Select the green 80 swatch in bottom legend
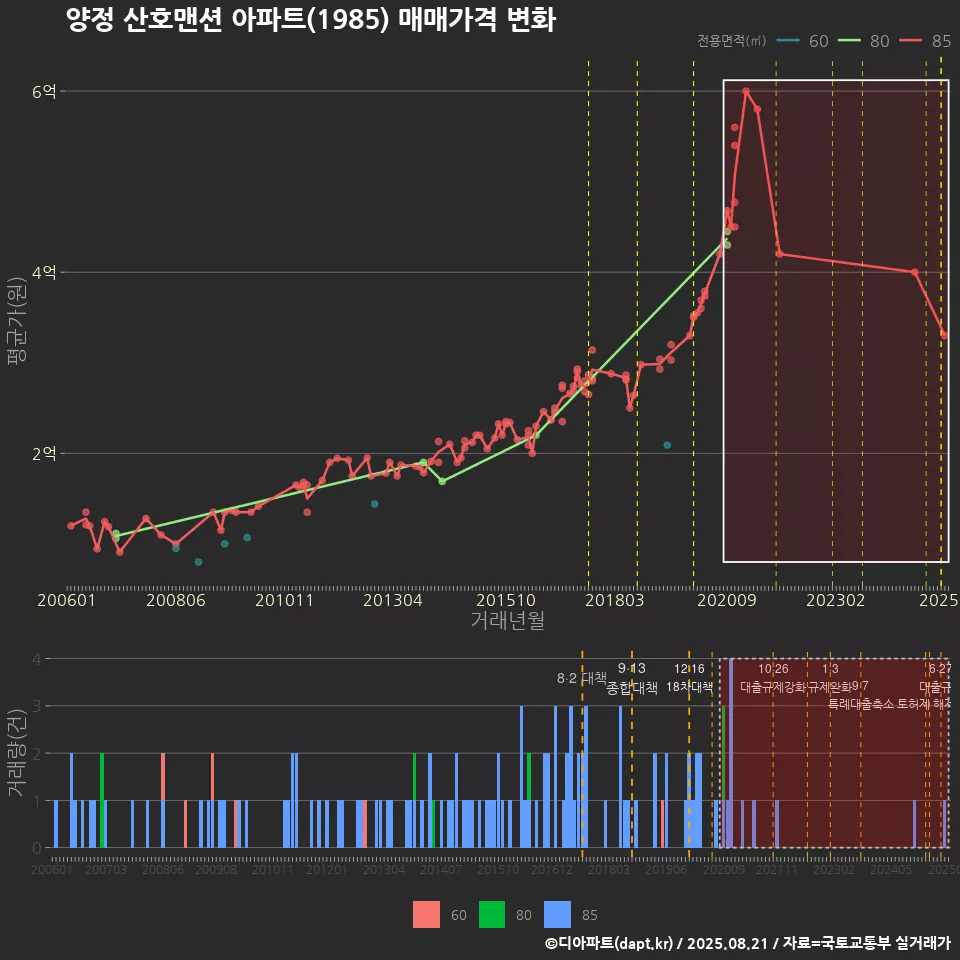Image resolution: width=960 pixels, height=960 pixels. (492, 915)
